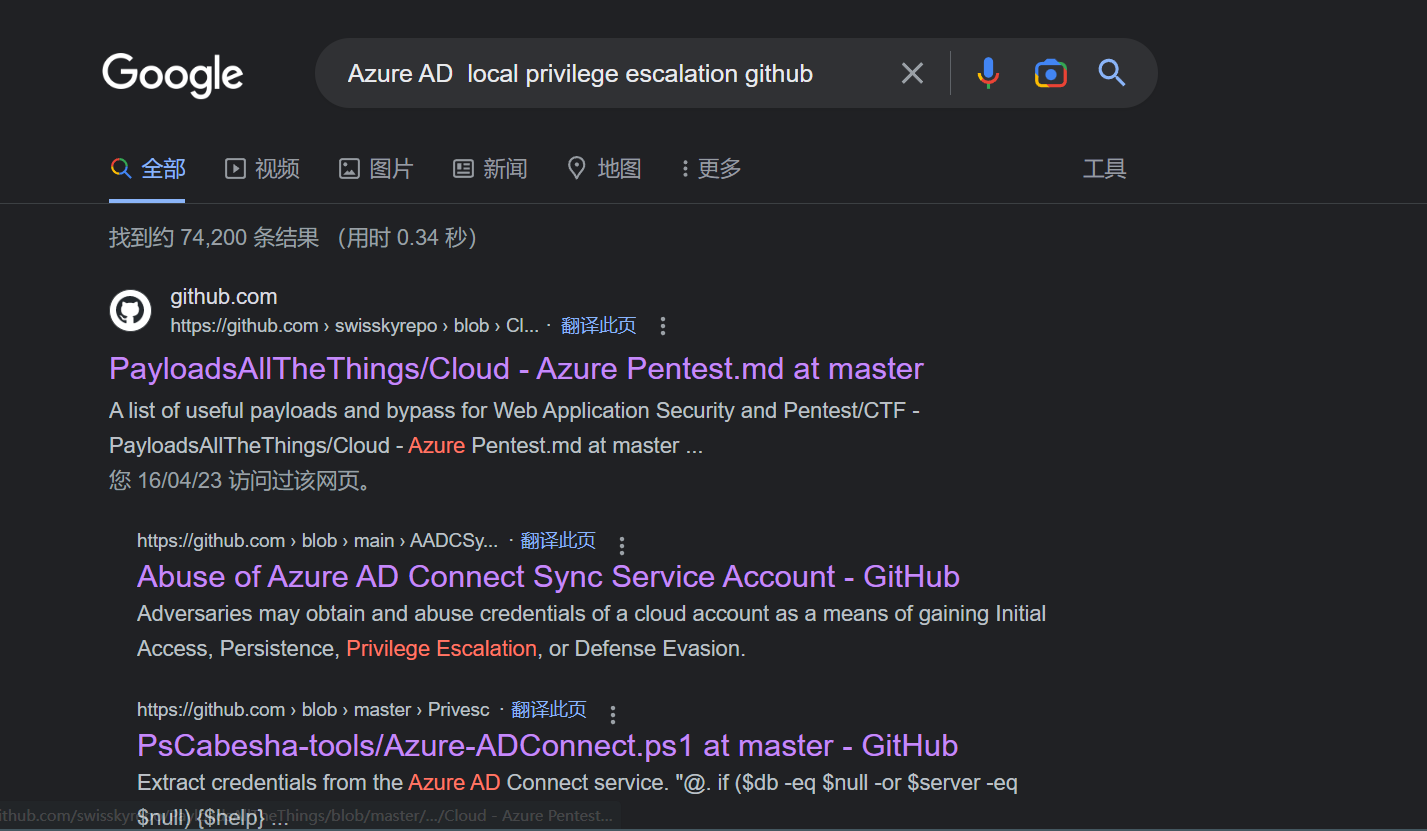Open the three-dot menu for the AADCSy... result
The height and width of the screenshot is (831, 1427).
pos(621,546)
